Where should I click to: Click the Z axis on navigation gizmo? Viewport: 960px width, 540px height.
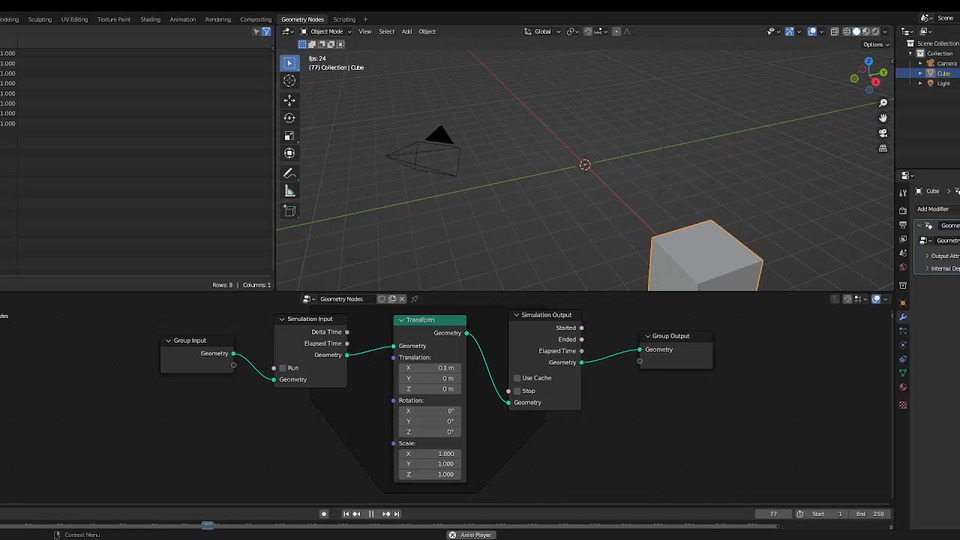pyautogui.click(x=869, y=62)
